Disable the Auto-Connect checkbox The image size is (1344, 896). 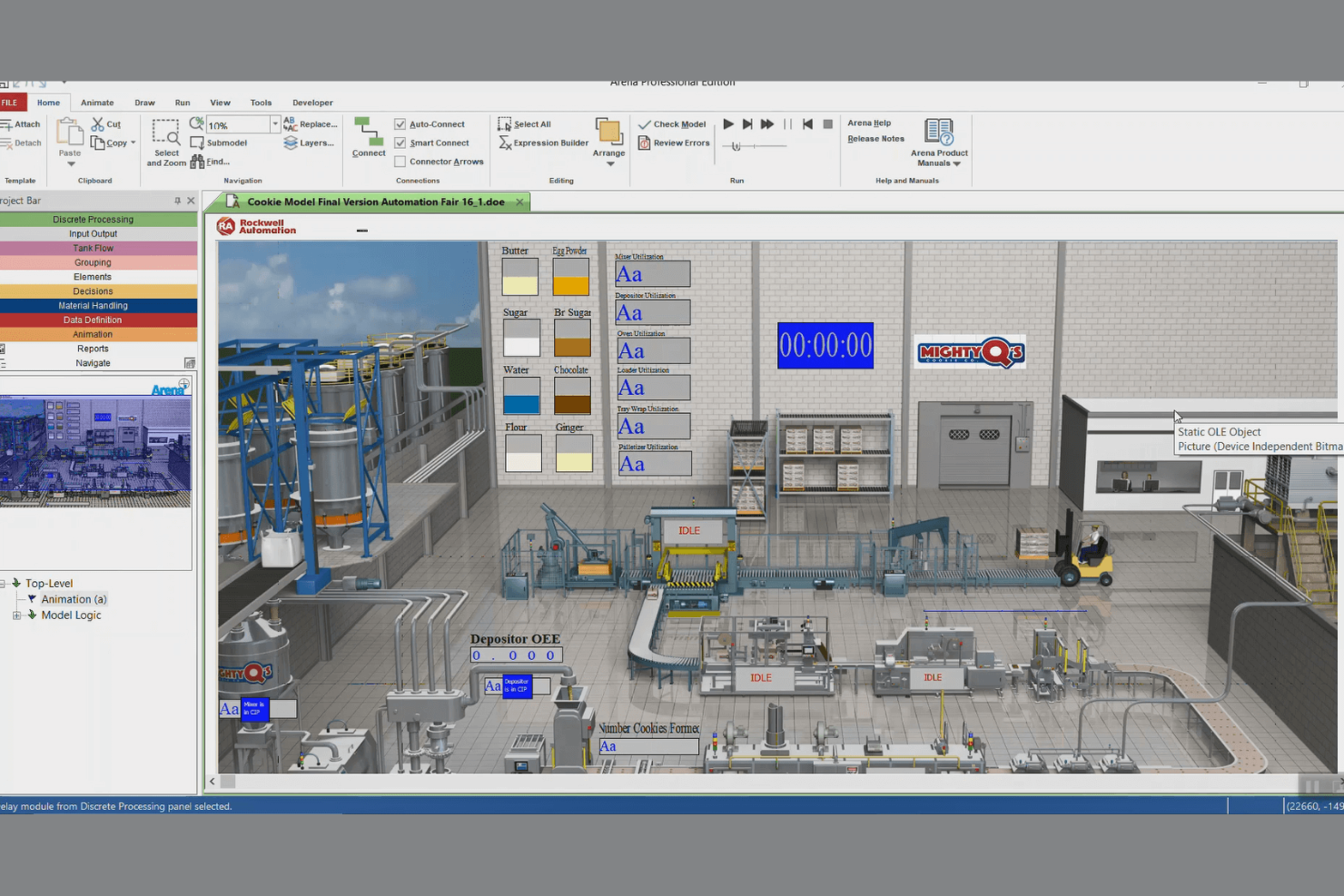pos(400,123)
